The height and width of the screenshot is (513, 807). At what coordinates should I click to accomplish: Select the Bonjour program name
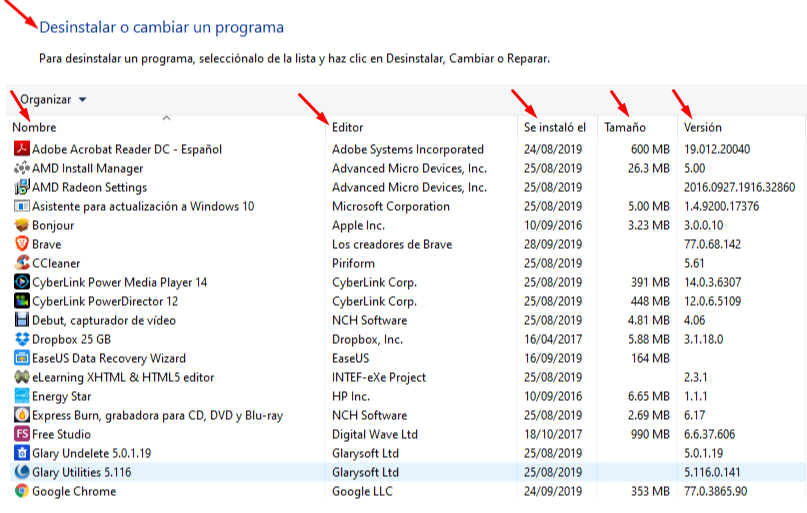point(53,225)
